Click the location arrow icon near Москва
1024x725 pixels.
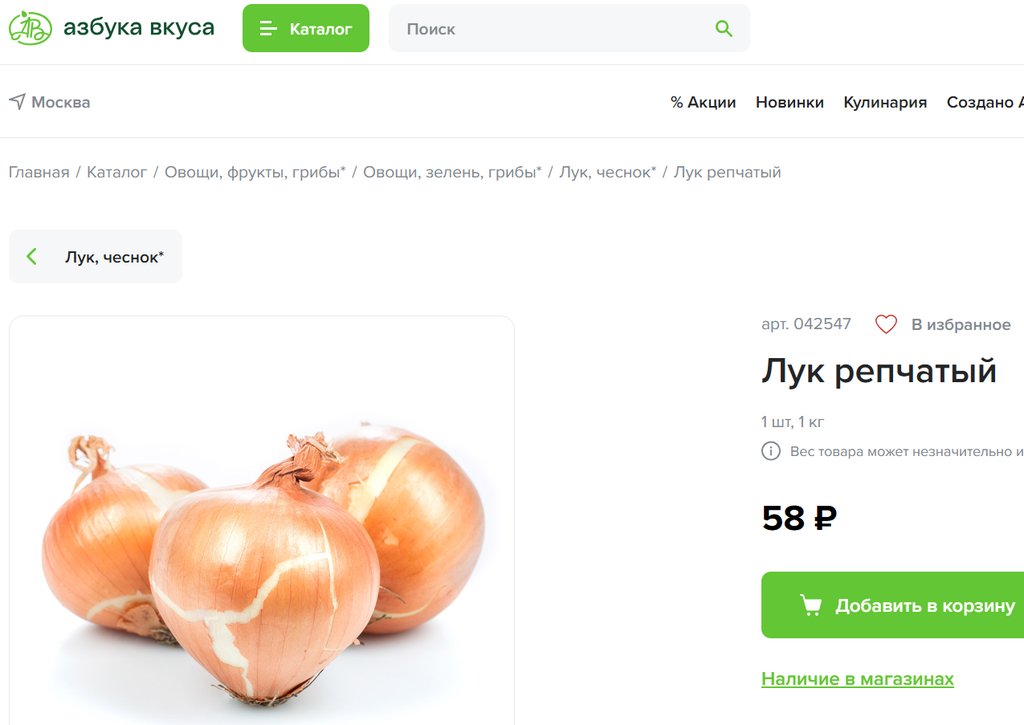click(17, 101)
